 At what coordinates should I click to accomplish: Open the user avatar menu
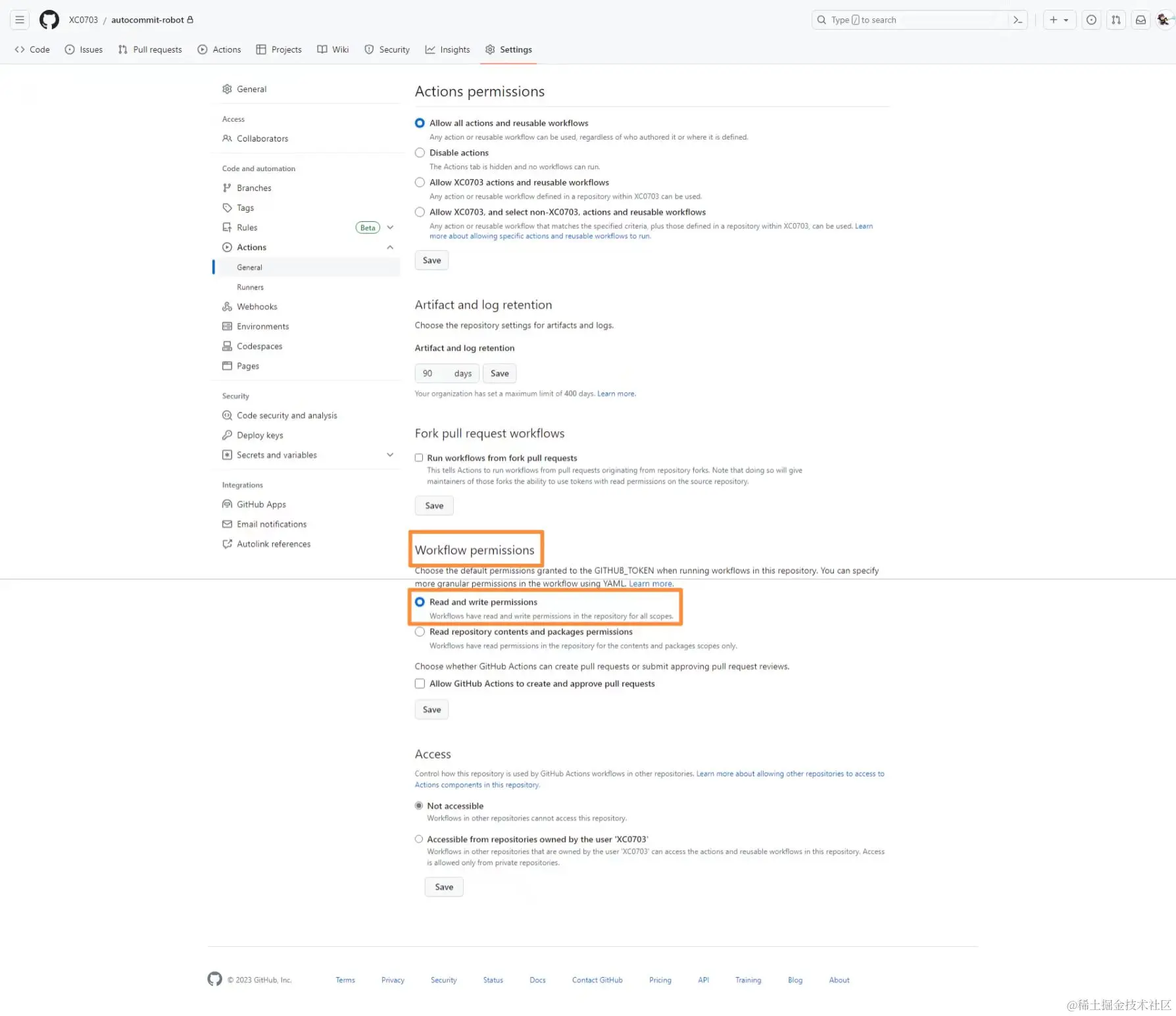pyautogui.click(x=1164, y=20)
